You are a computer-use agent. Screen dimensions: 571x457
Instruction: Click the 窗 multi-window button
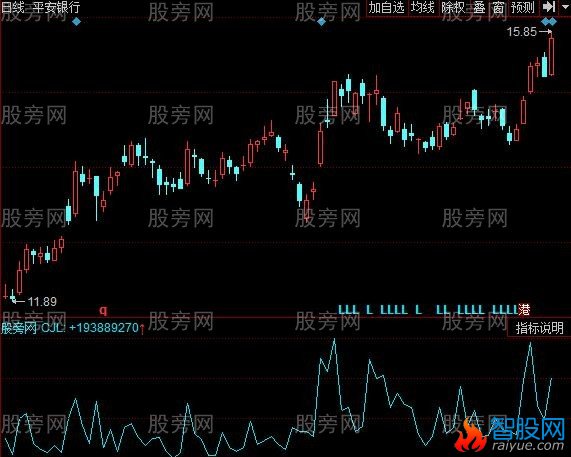498,8
